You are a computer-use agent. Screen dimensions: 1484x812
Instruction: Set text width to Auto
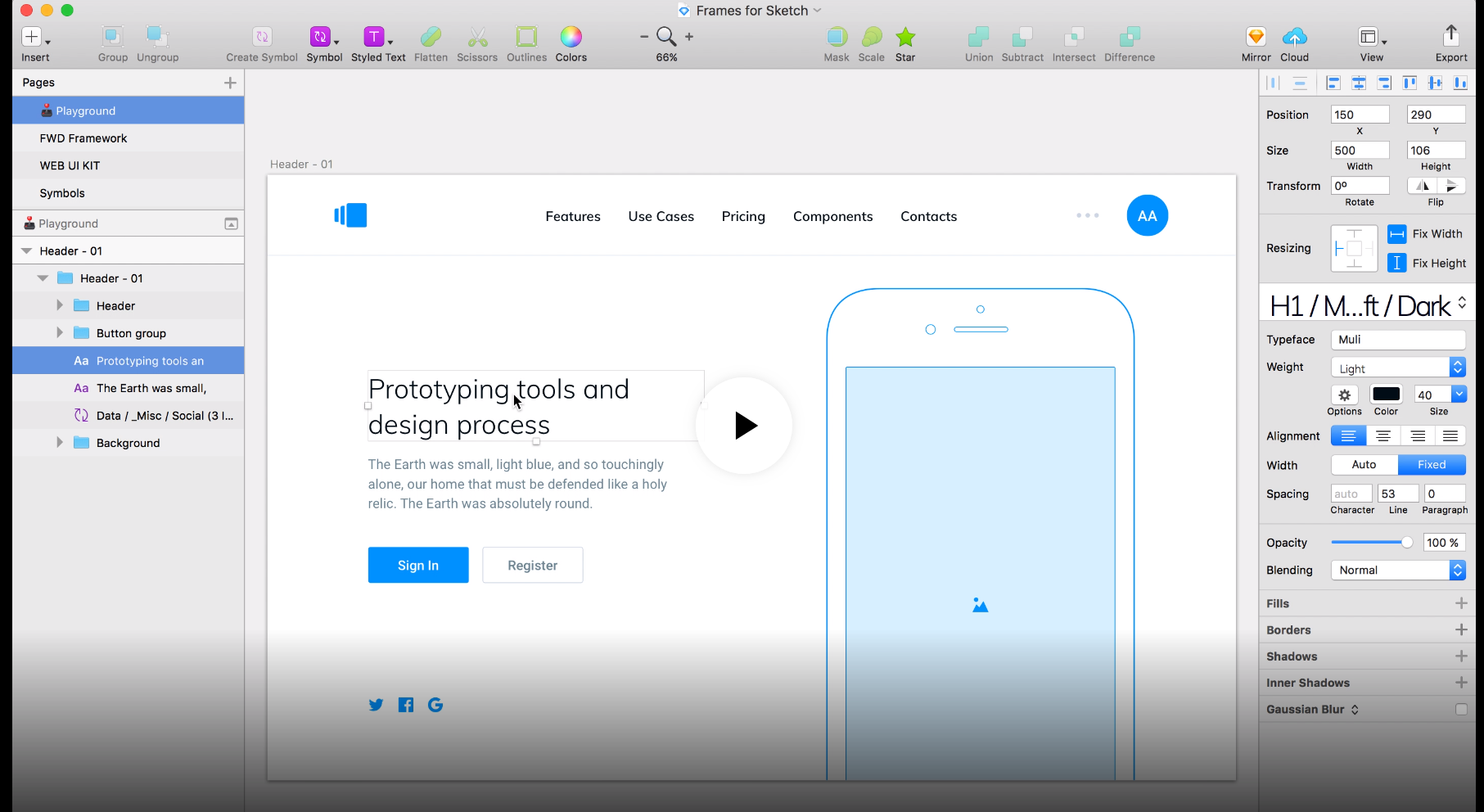1364,464
